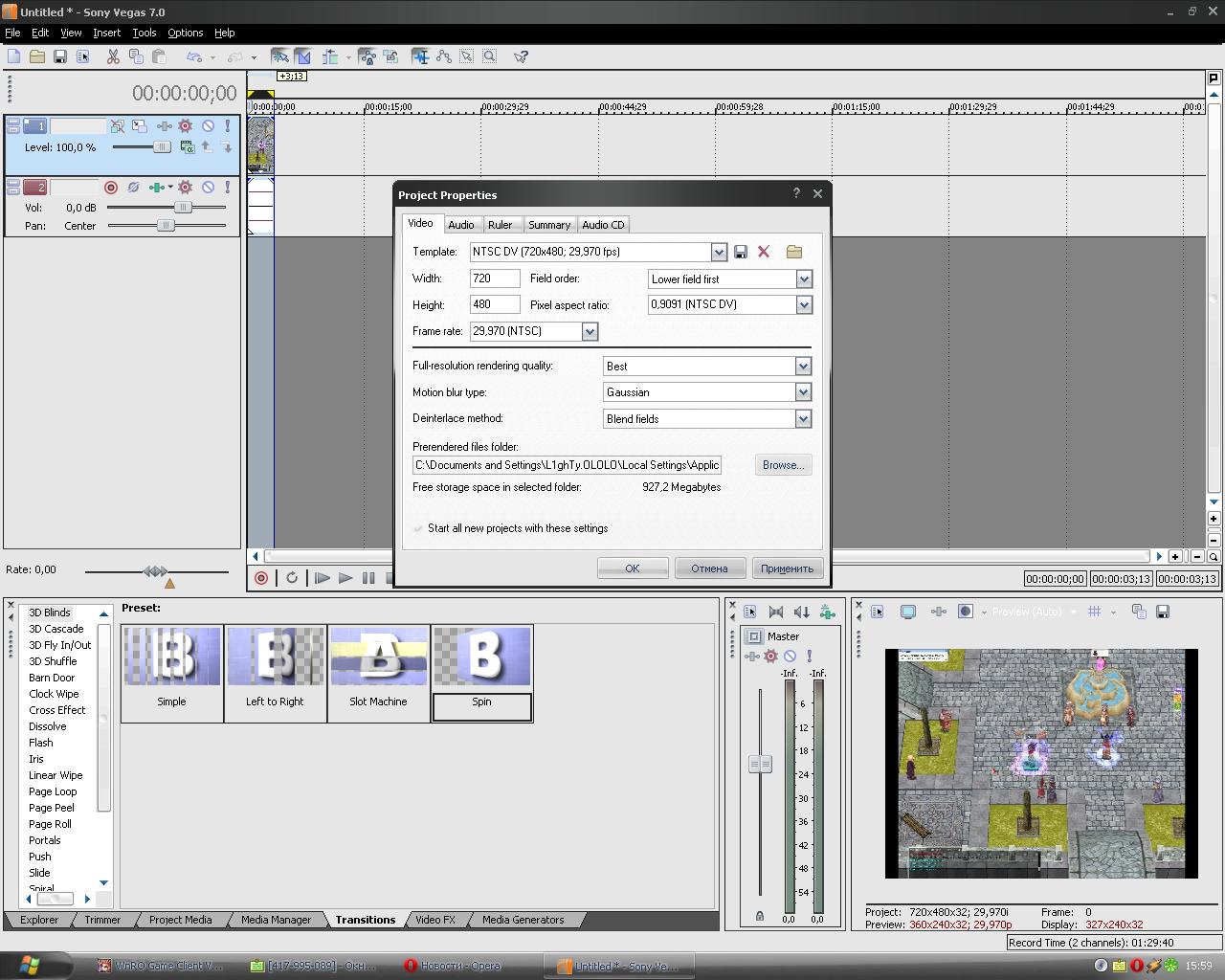Viewport: 1225px width, 980px height.
Task: Select the Envelope Edit tool icon
Action: click(x=443, y=57)
